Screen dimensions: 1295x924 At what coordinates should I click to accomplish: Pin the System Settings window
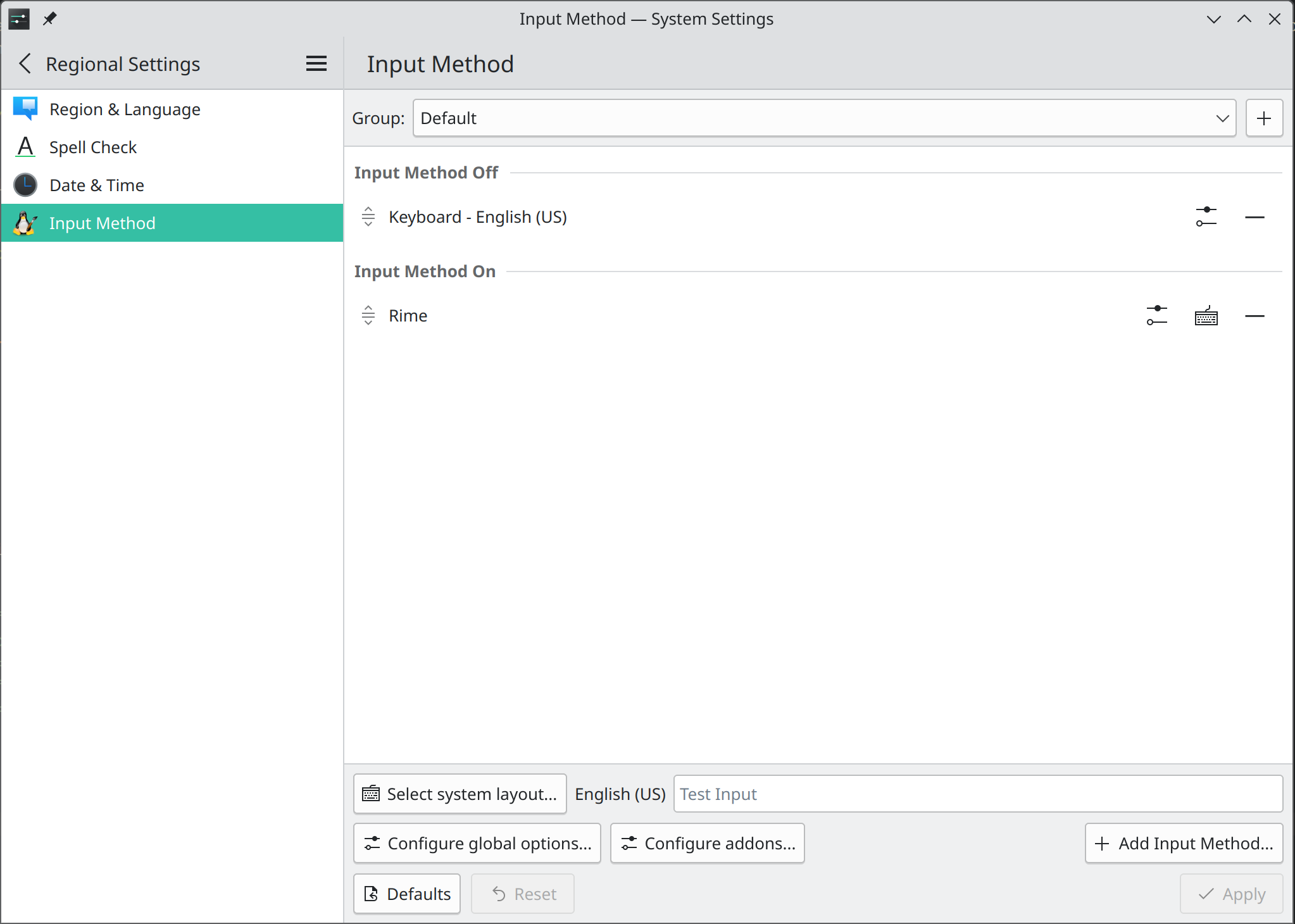pyautogui.click(x=49, y=19)
